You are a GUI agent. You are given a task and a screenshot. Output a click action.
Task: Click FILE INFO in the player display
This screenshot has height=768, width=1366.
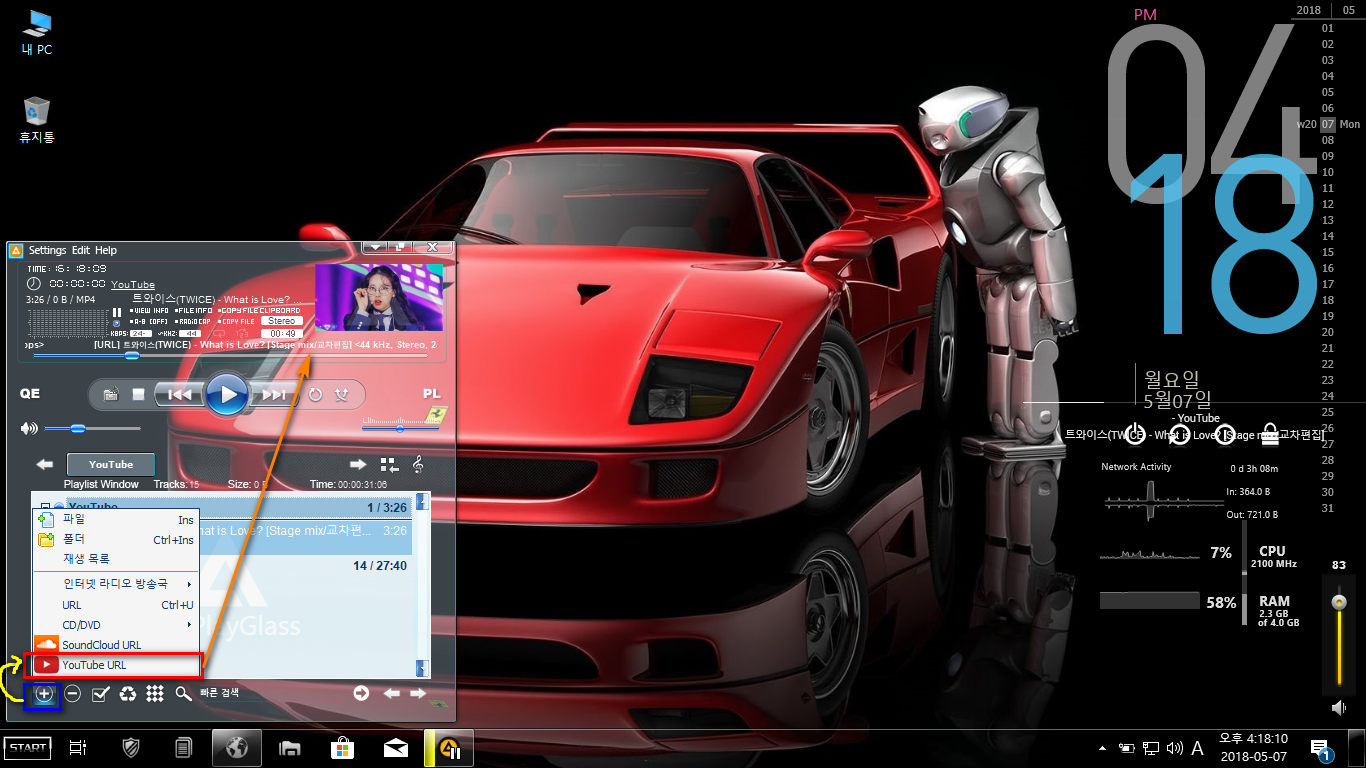click(193, 311)
